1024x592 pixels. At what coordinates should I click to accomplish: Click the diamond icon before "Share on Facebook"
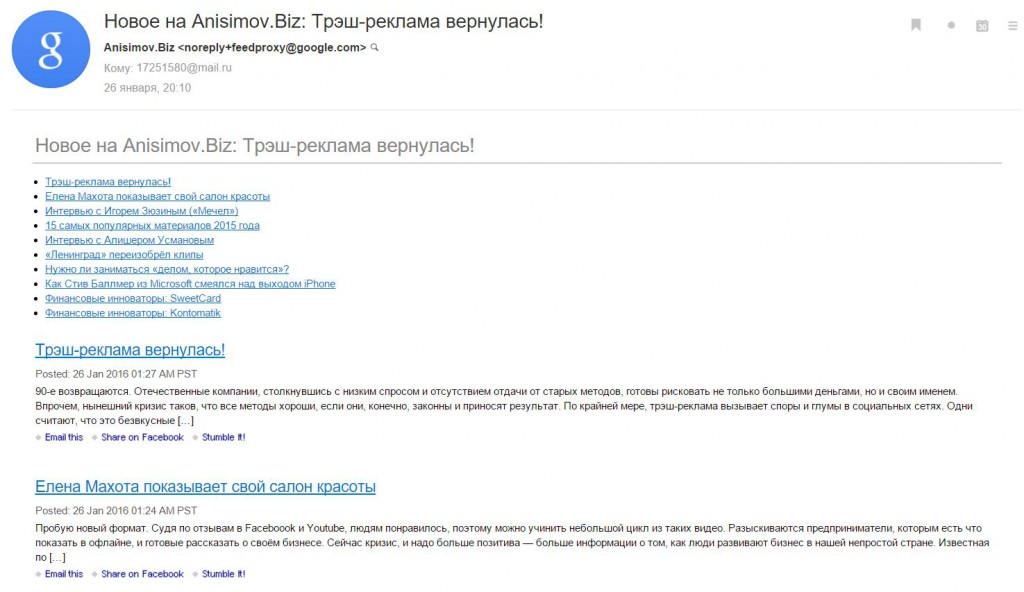[93, 437]
